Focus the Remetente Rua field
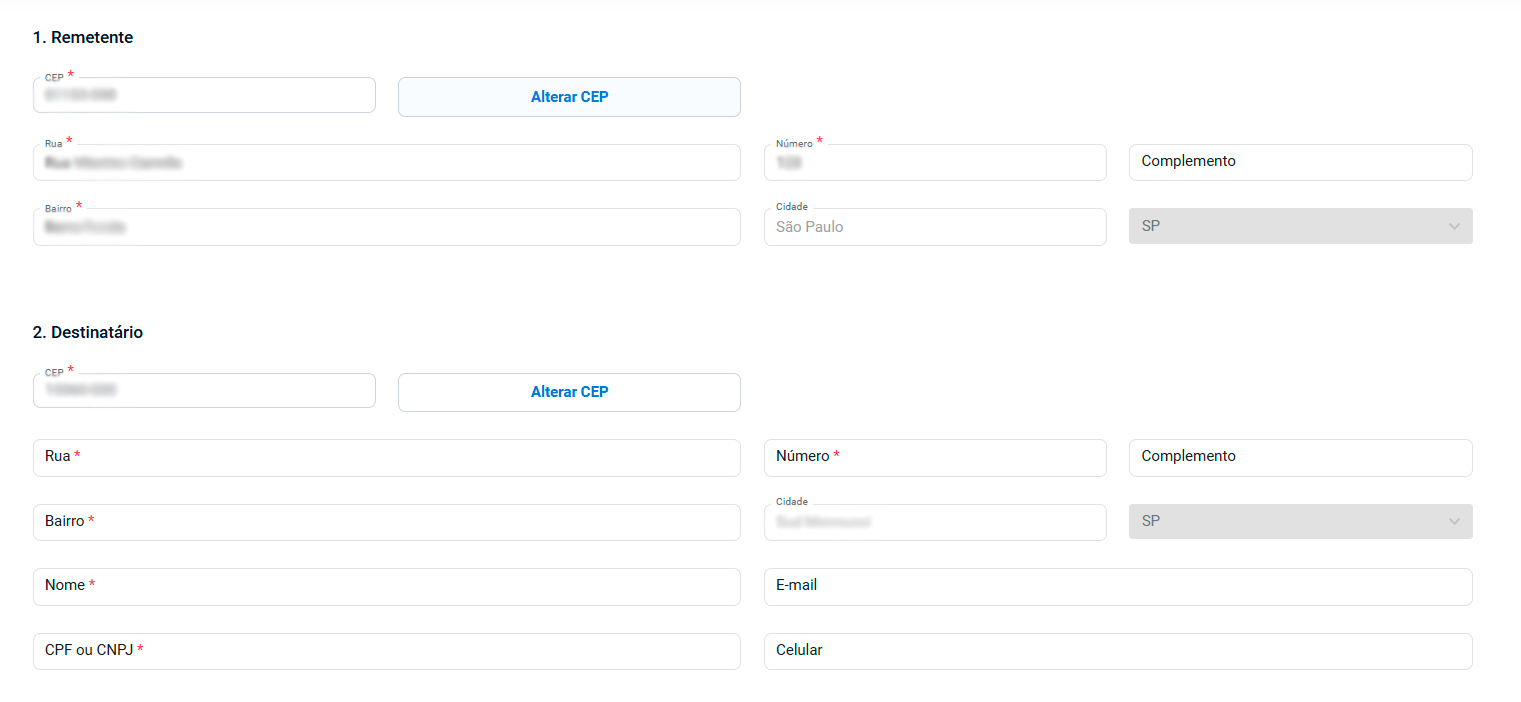The height and width of the screenshot is (702, 1521). 386,163
